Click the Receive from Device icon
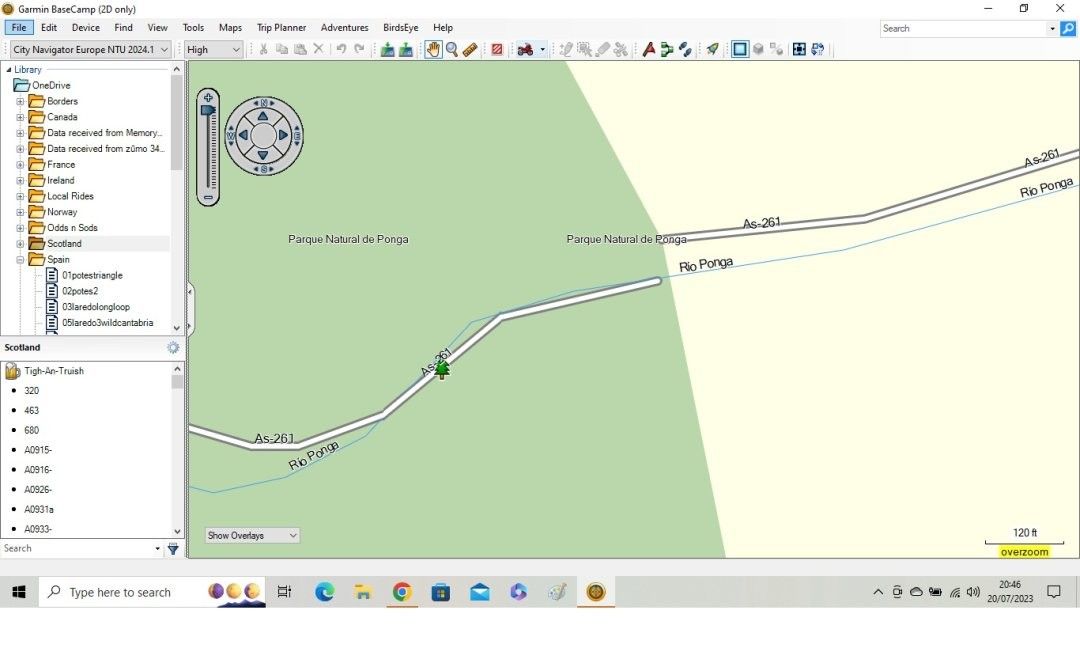 [406, 50]
